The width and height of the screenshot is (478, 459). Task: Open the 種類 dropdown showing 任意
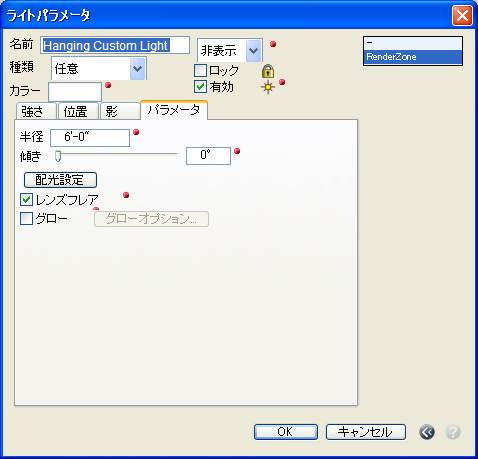pyautogui.click(x=99, y=68)
